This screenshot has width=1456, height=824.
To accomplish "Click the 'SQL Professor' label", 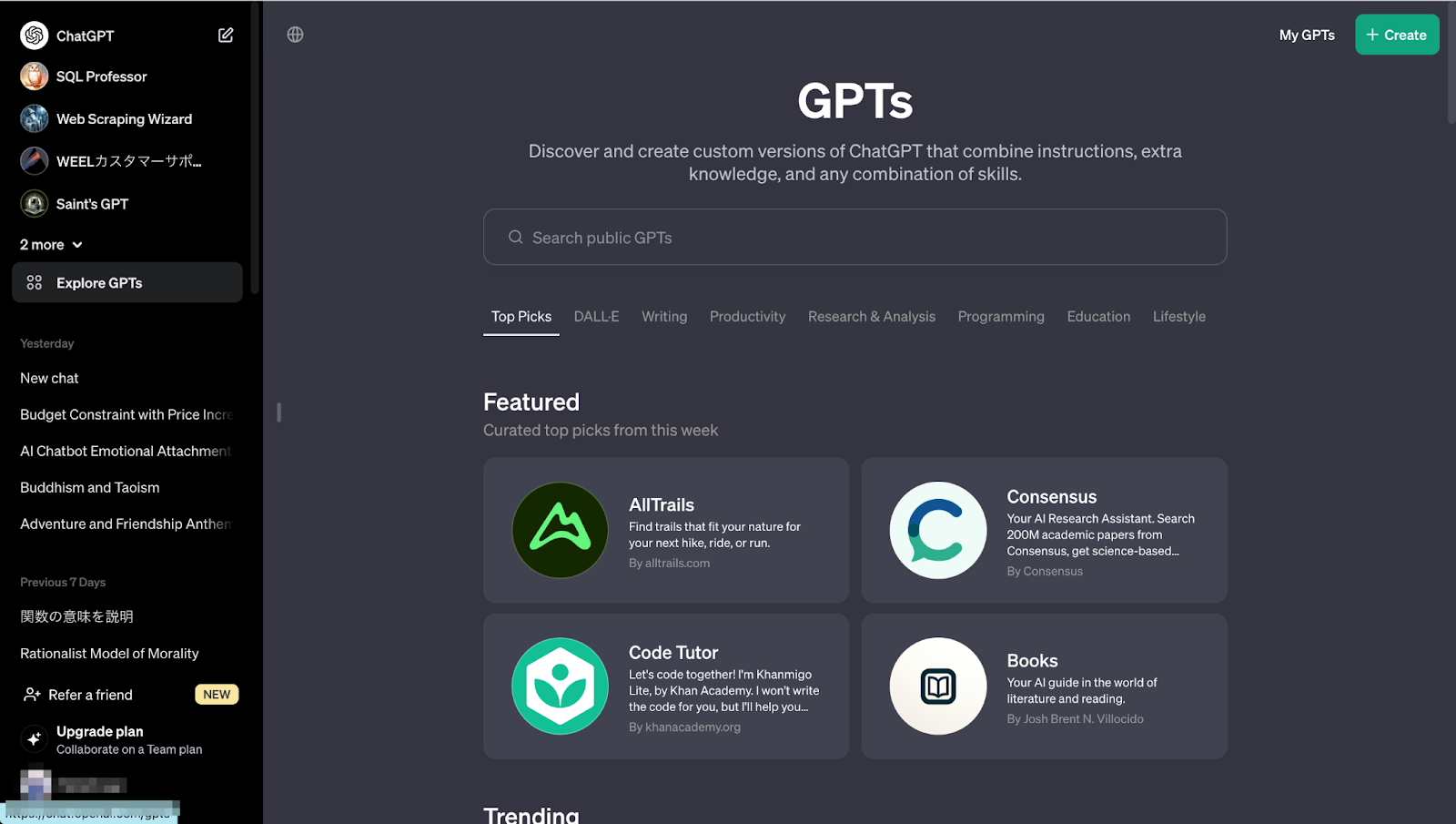I will tap(101, 76).
